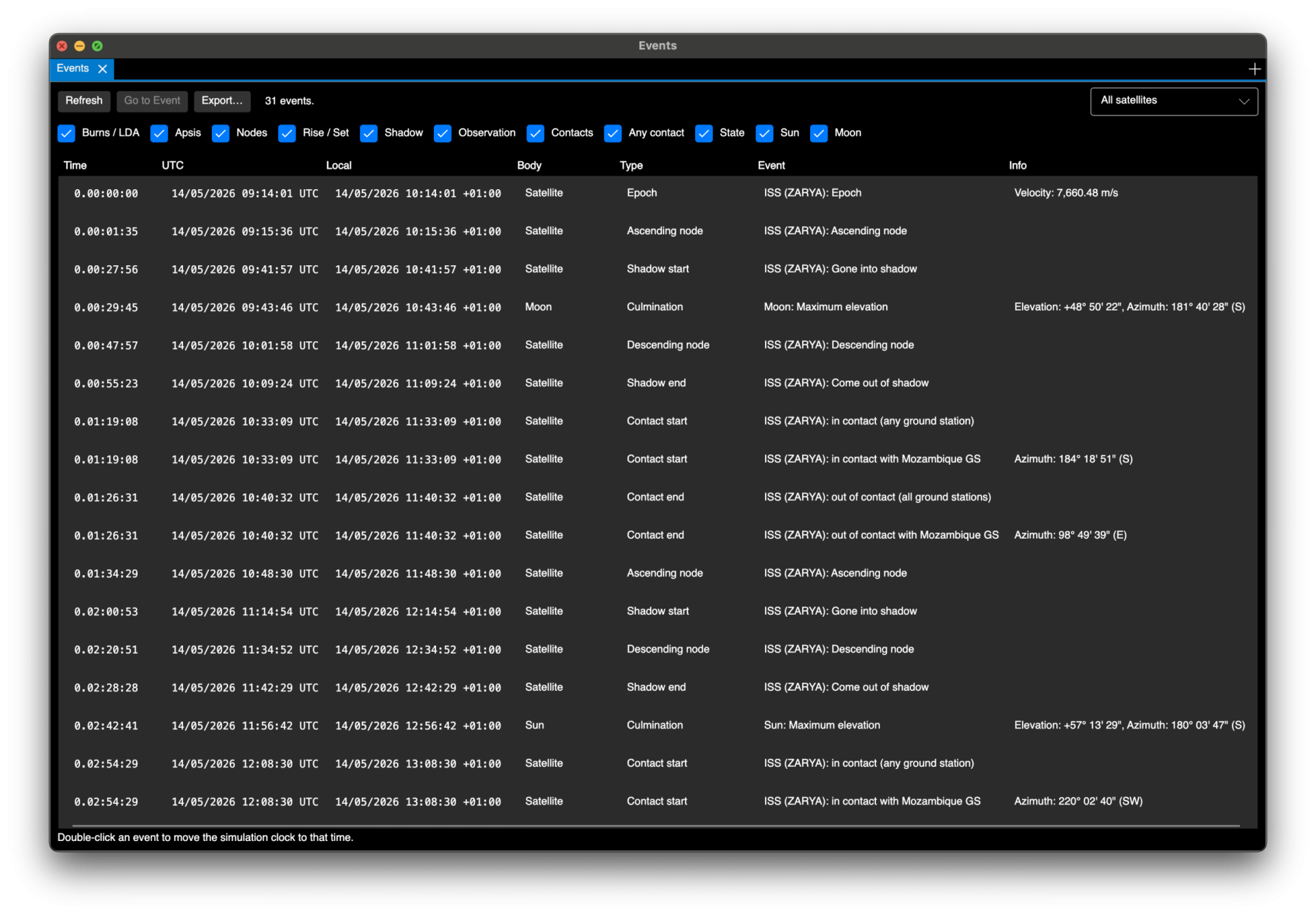Select the 10:40:32 UTC out of contact (all ground stations) row

(658, 498)
